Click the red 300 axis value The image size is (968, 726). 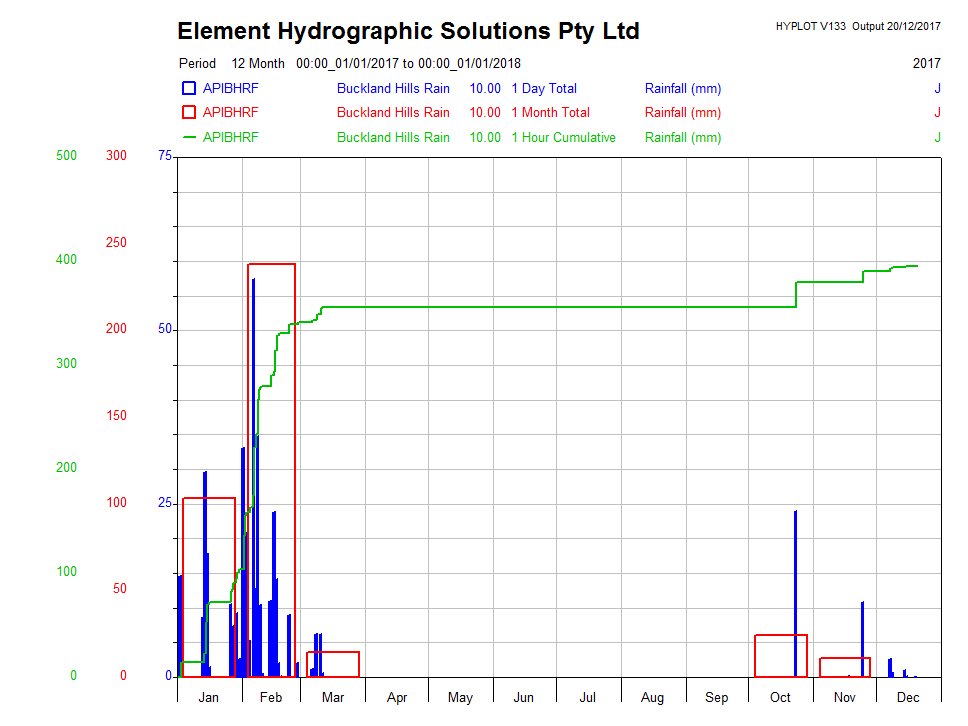[116, 156]
